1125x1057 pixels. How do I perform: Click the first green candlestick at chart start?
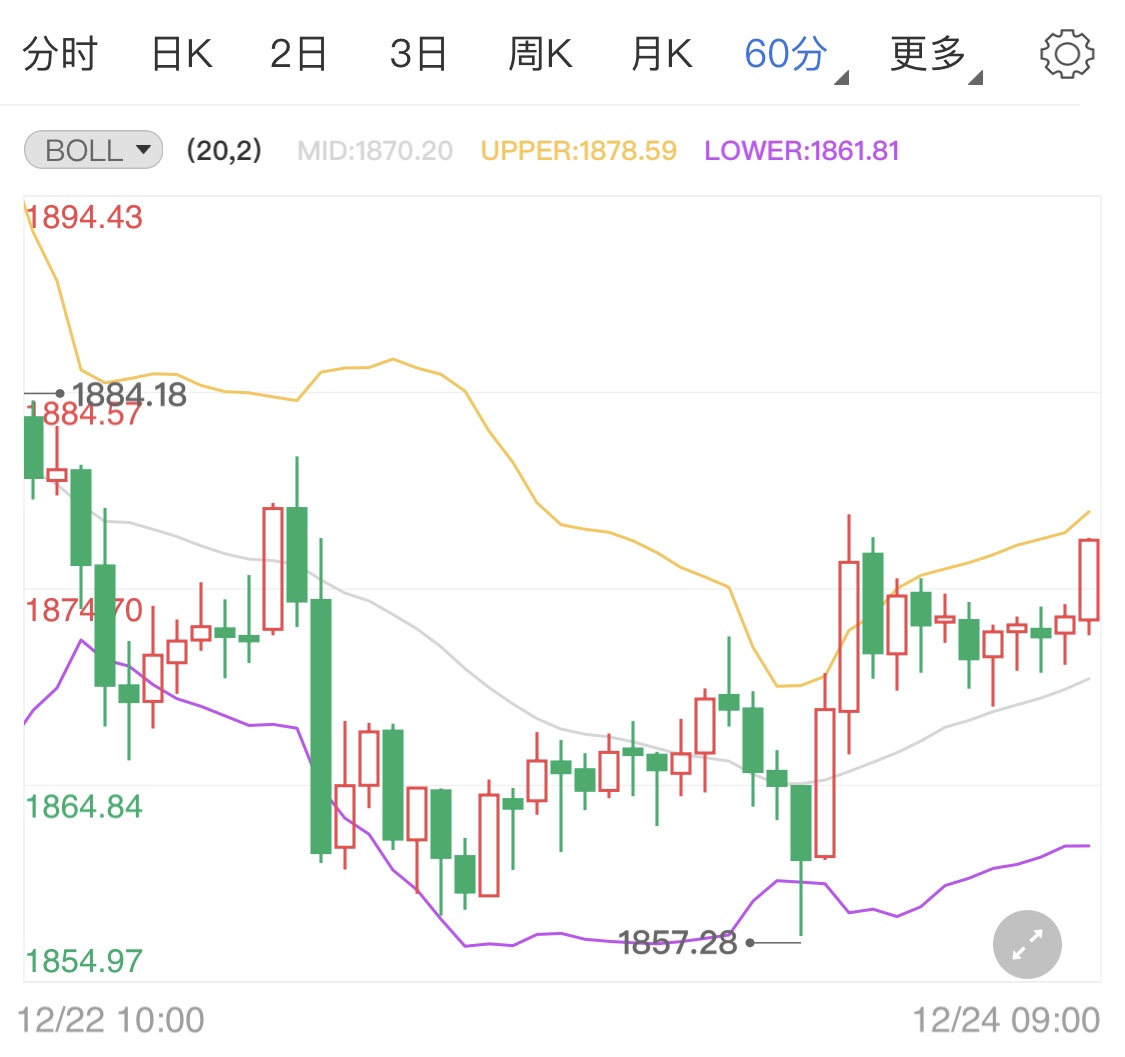(x=33, y=447)
